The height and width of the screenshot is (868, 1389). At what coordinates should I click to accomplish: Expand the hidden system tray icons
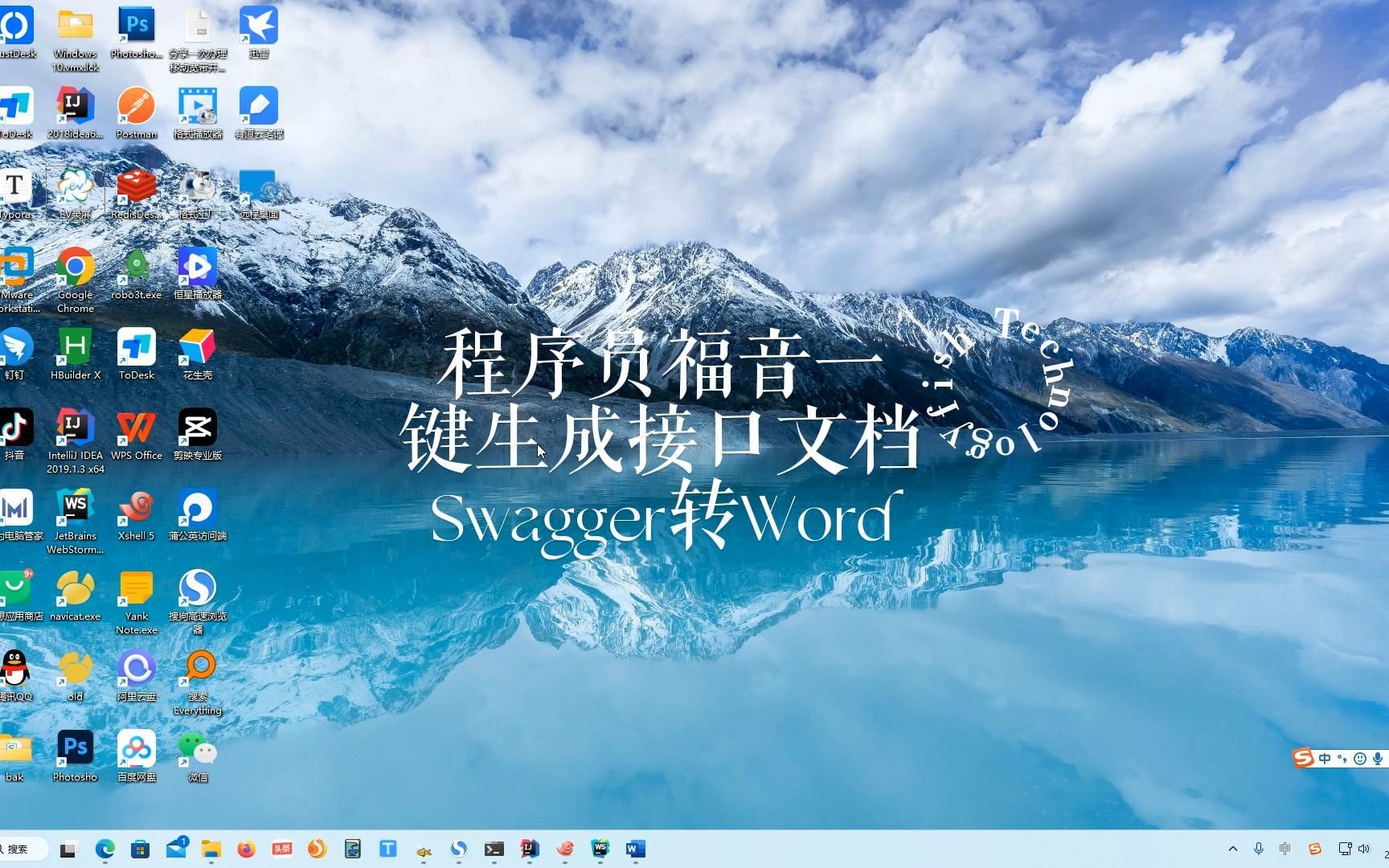[x=1233, y=849]
